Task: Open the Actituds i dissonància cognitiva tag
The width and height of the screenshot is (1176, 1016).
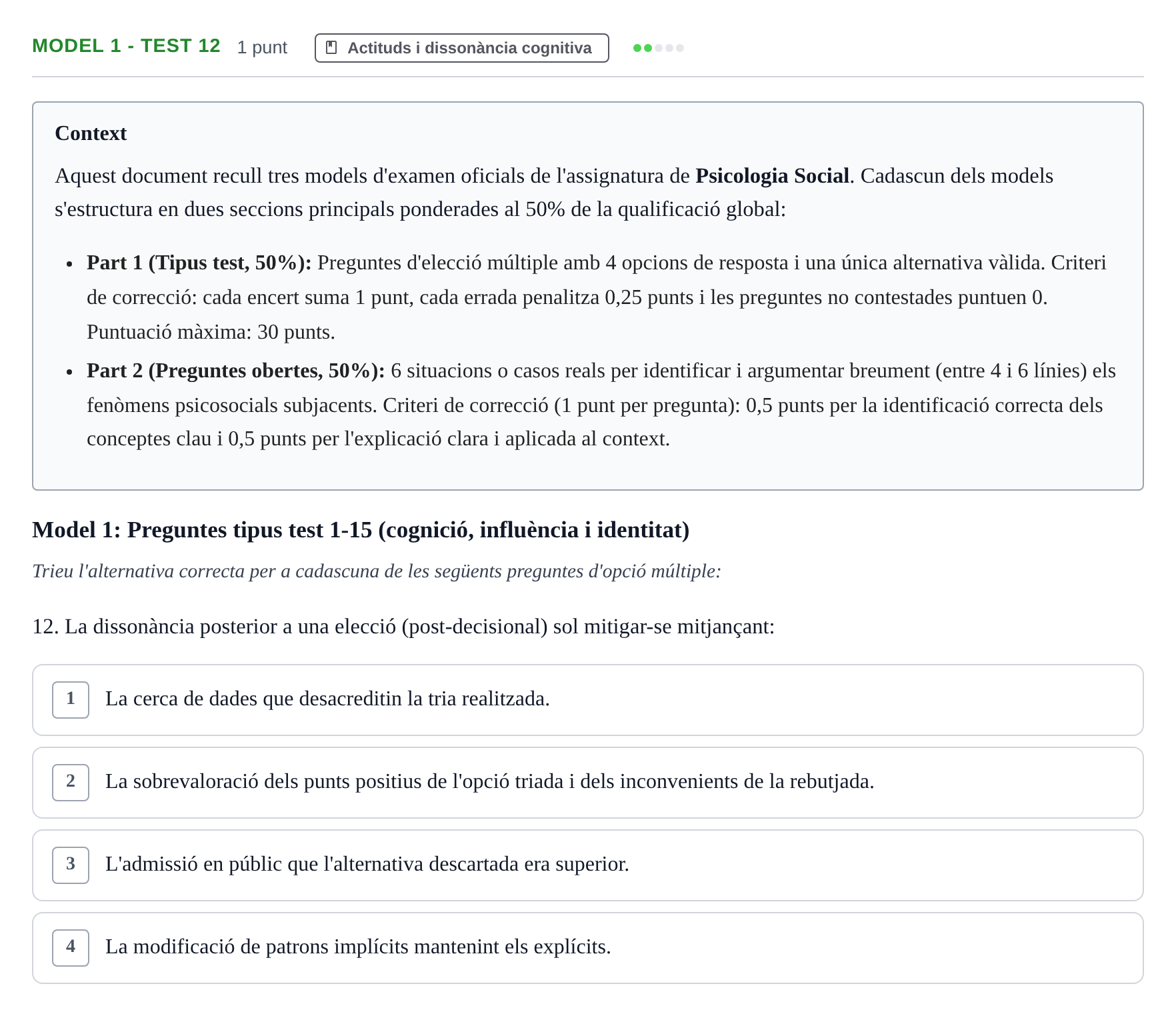Action: tap(461, 48)
